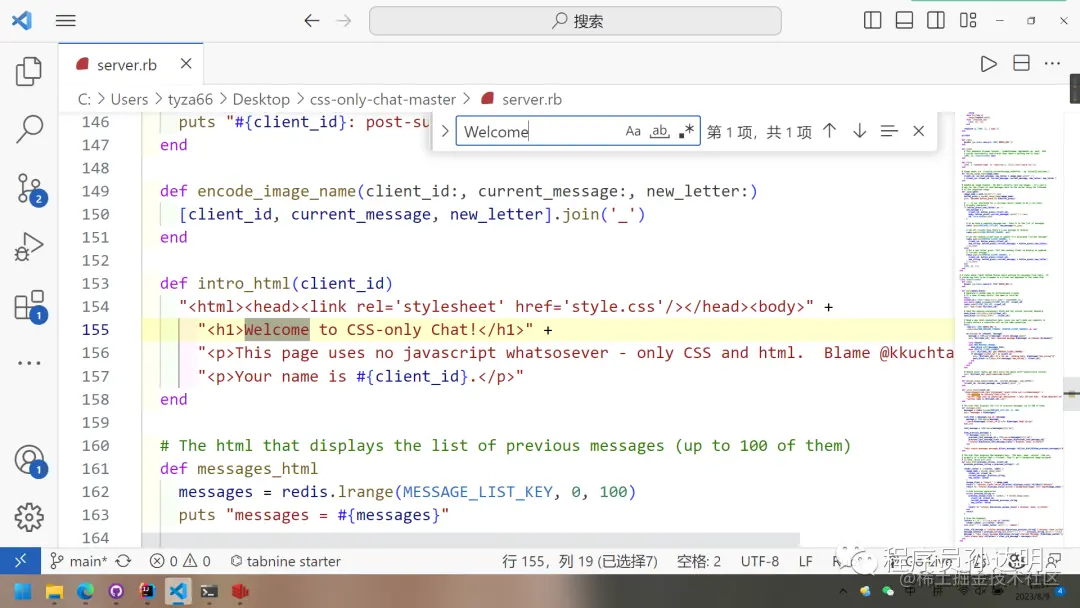The width and height of the screenshot is (1080, 608).
Task: Open the remote window status button
Action: click(x=21, y=560)
